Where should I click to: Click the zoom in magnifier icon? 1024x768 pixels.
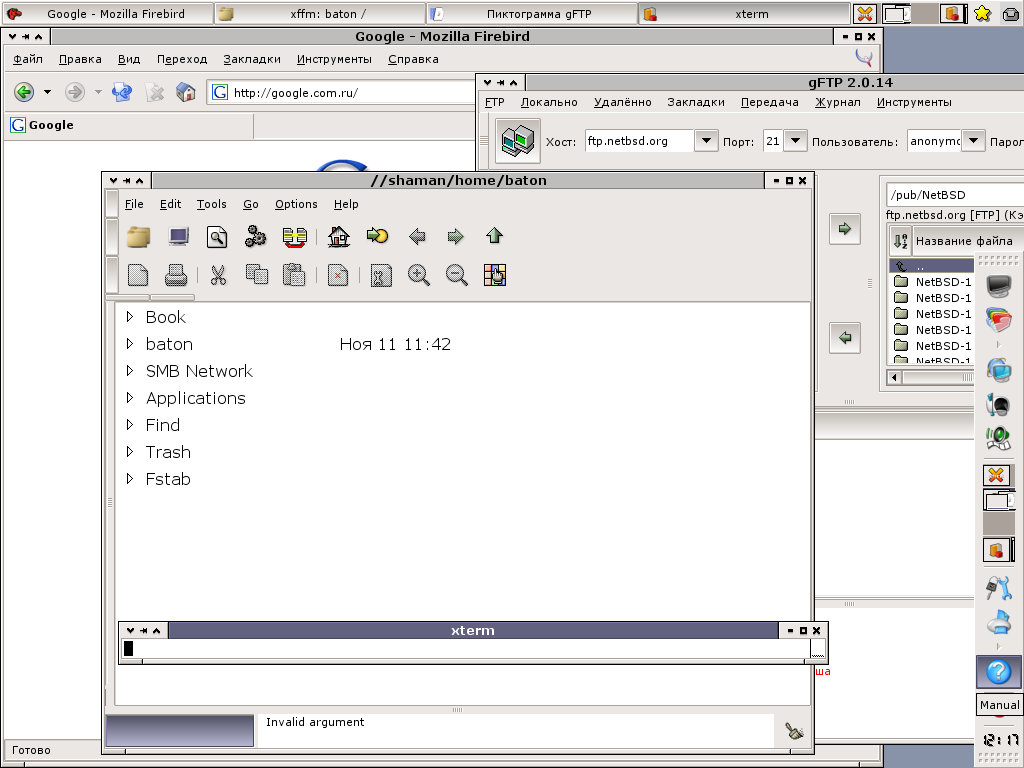coord(419,275)
